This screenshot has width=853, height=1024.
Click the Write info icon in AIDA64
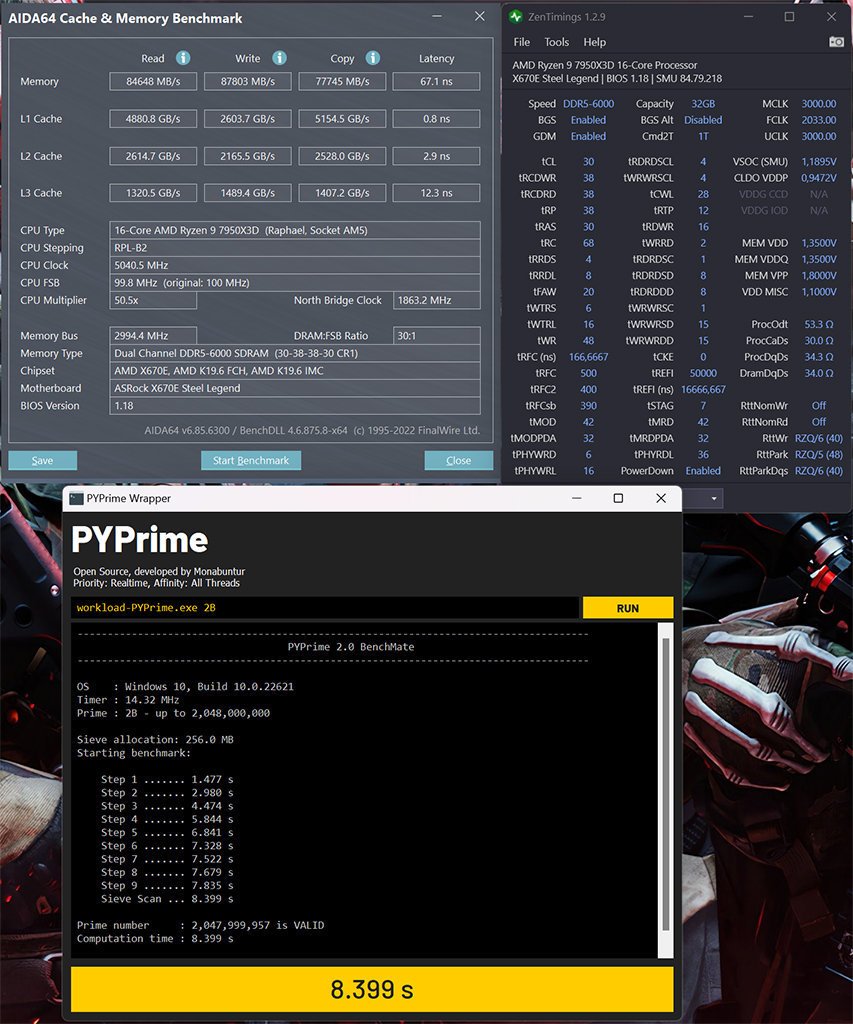[x=279, y=58]
